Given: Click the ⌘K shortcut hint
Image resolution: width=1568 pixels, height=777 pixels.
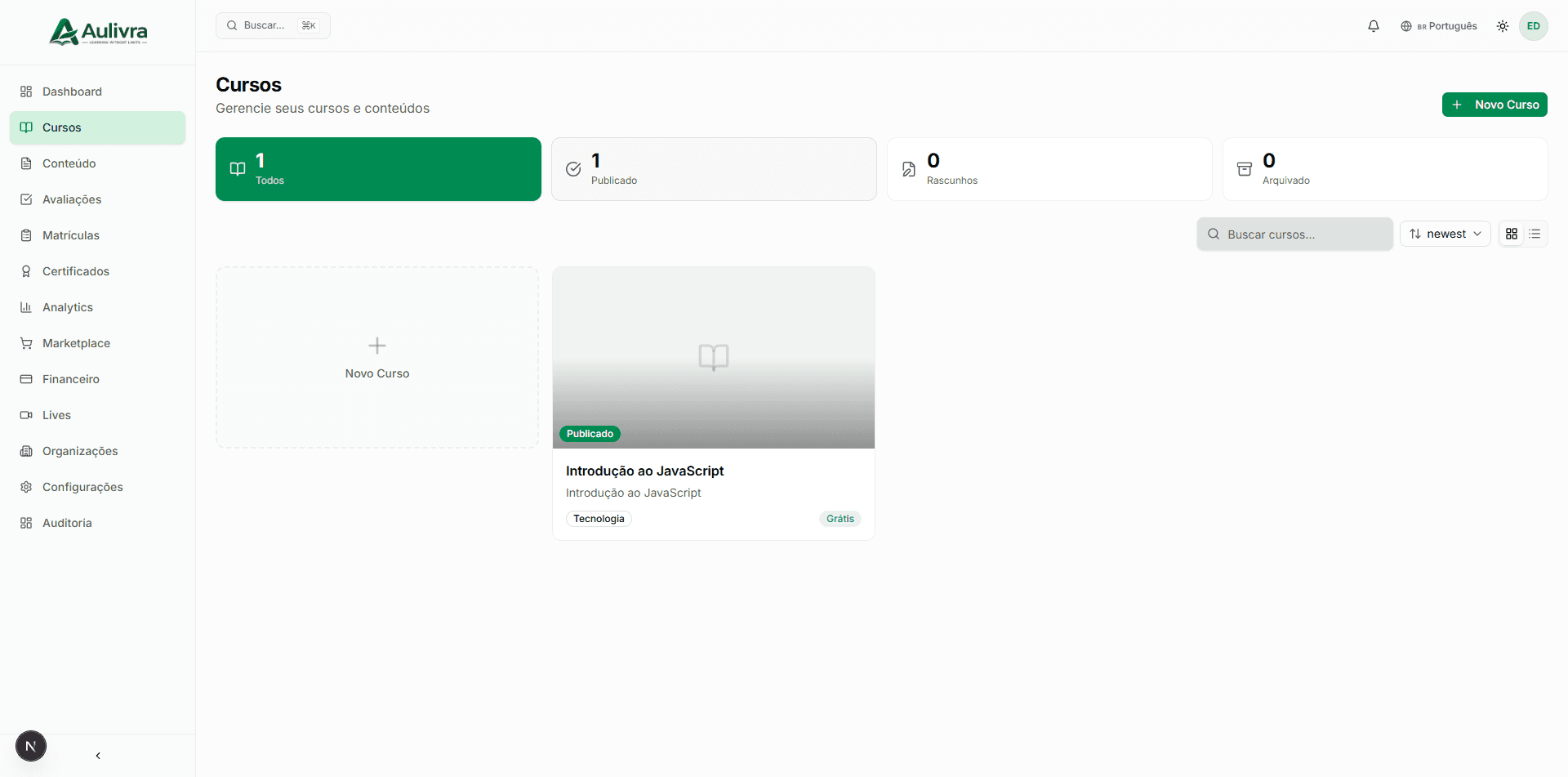Looking at the screenshot, I should pos(309,25).
